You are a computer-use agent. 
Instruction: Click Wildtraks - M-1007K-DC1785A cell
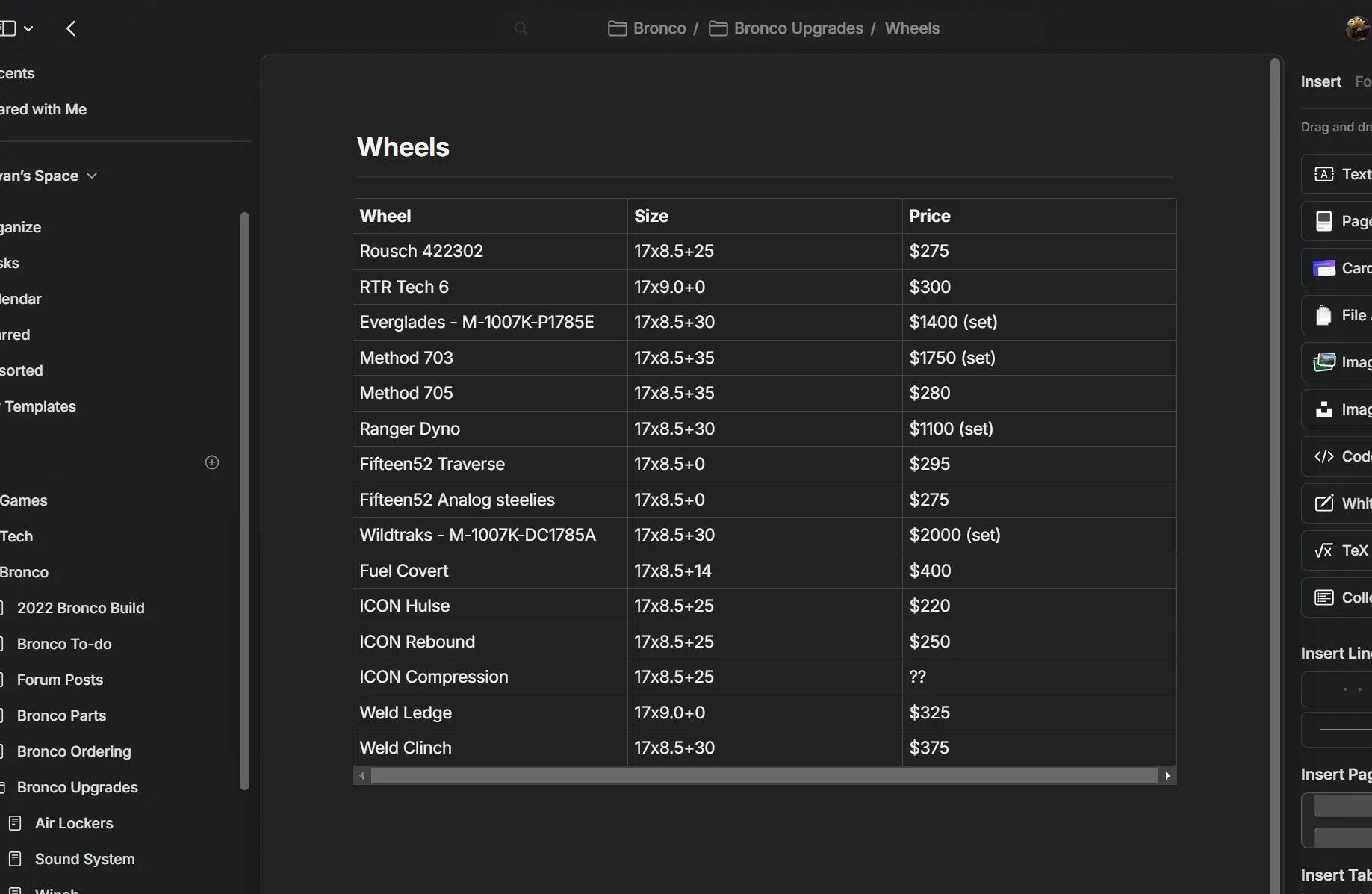[490, 535]
